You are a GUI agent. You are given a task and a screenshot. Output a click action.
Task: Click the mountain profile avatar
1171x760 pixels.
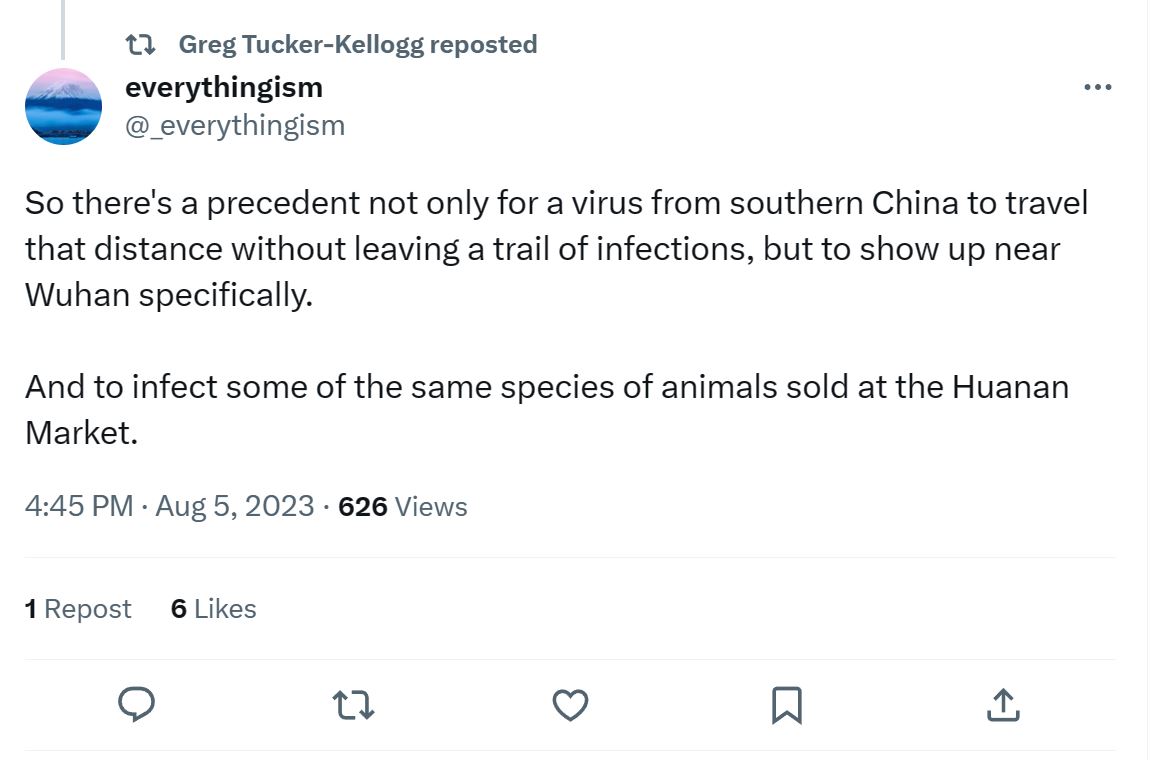(63, 106)
